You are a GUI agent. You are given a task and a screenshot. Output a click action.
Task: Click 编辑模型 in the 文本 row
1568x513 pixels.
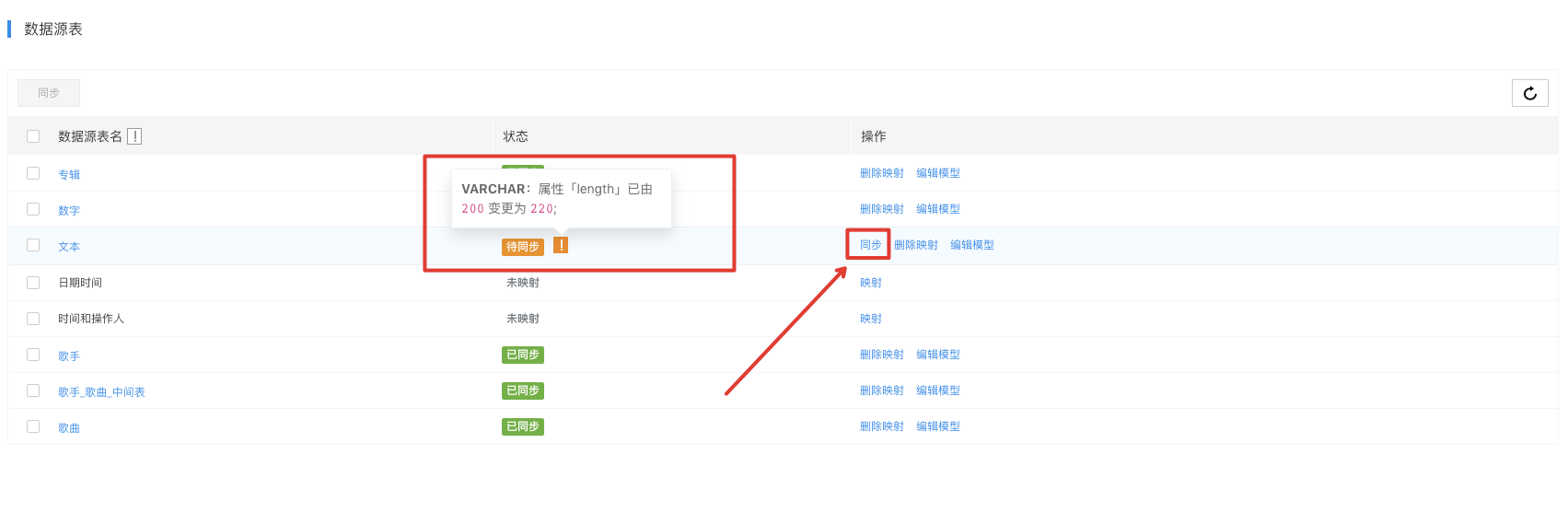point(971,245)
